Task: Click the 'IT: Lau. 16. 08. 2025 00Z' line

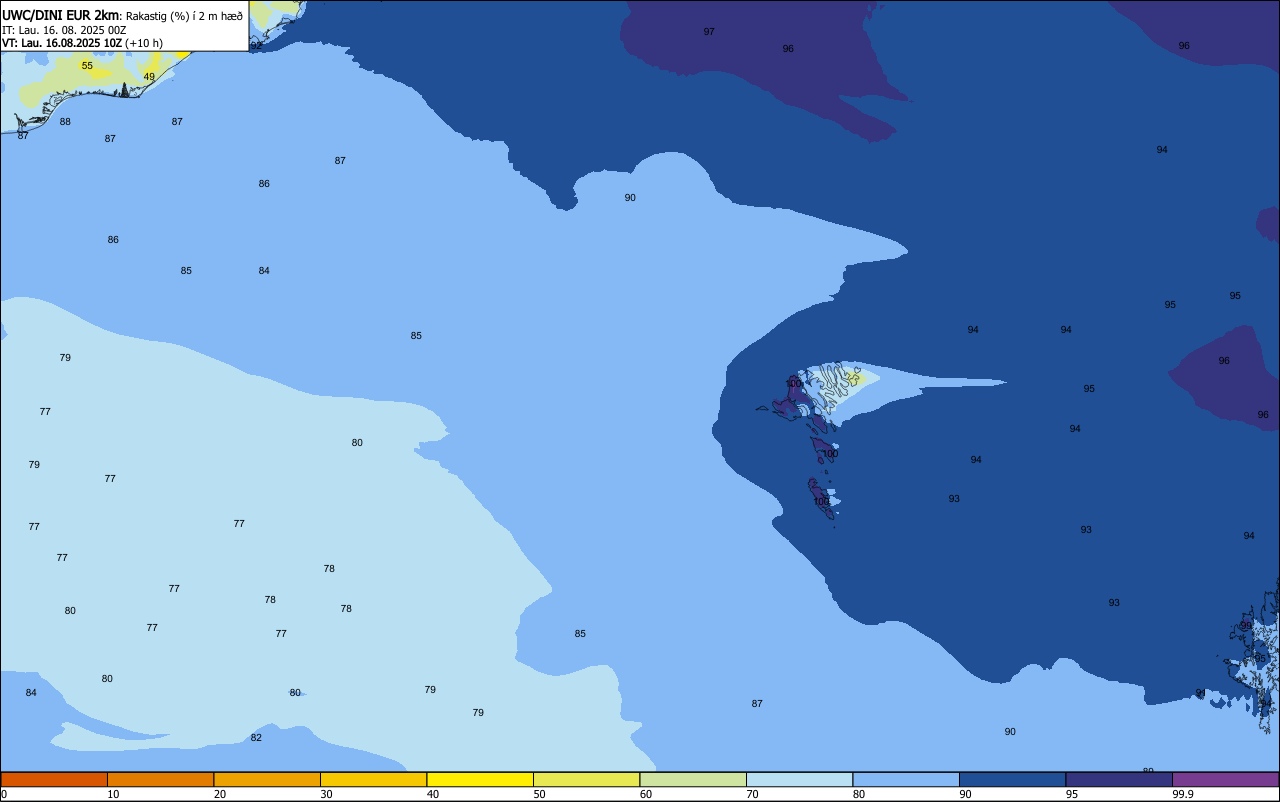Action: tap(64, 30)
